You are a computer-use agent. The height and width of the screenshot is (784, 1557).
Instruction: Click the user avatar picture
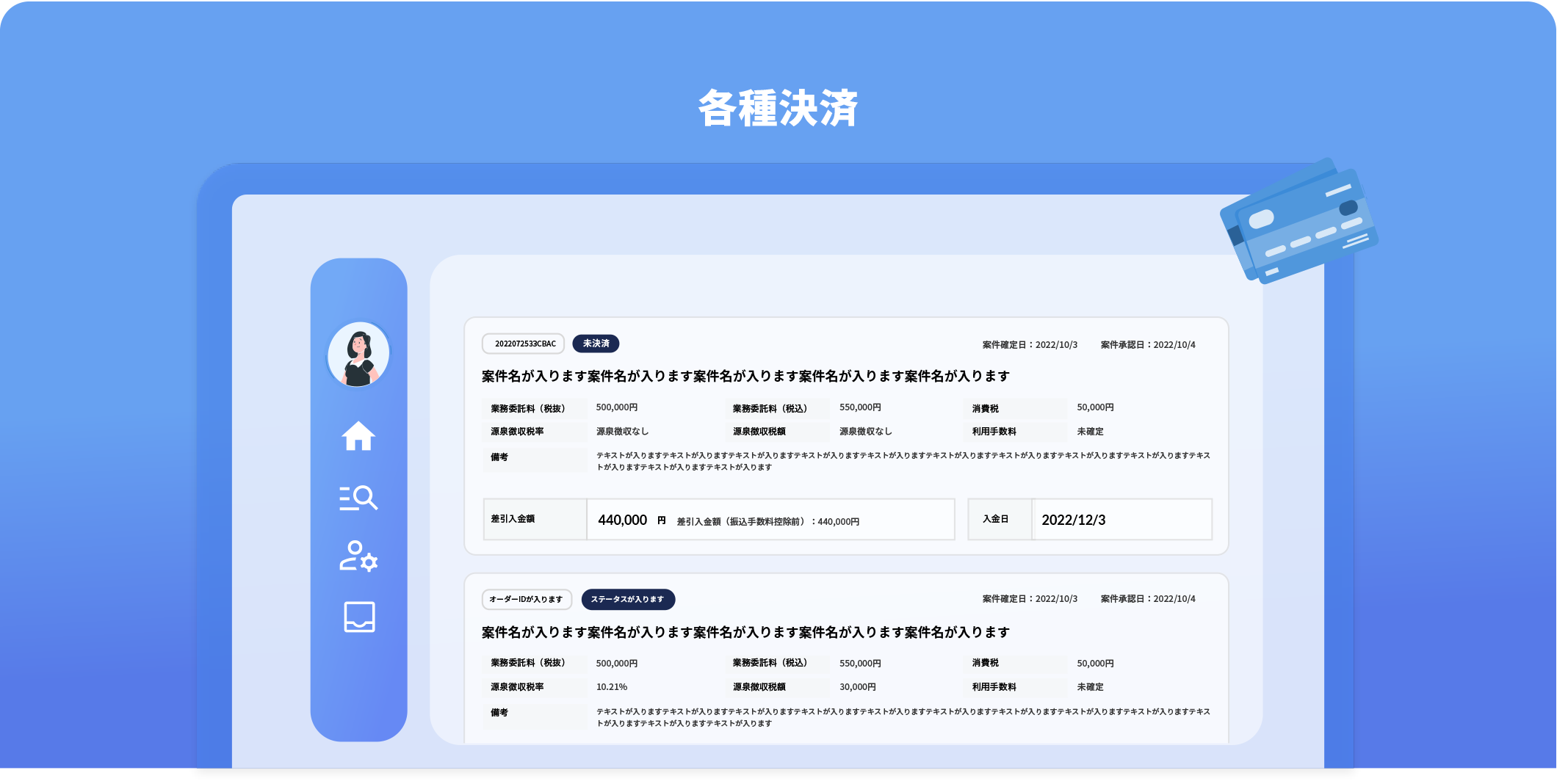point(358,354)
